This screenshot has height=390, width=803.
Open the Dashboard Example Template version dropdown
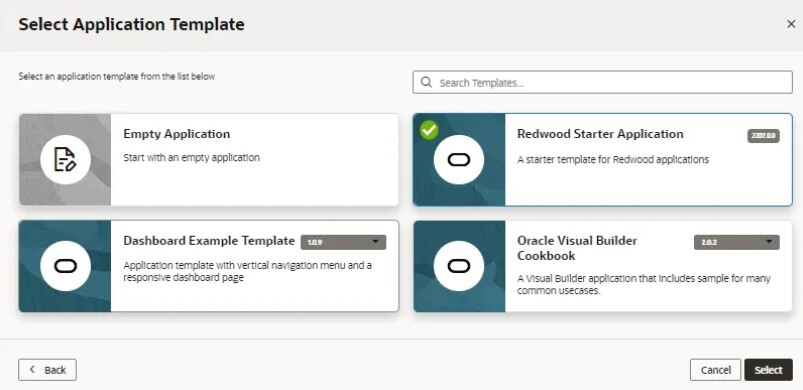click(343, 242)
